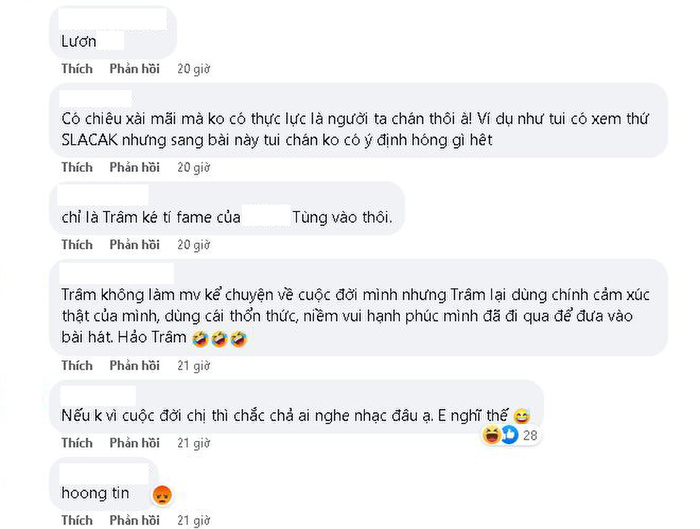
Task: Like the "hoong tin" comment
Action: tap(77, 520)
